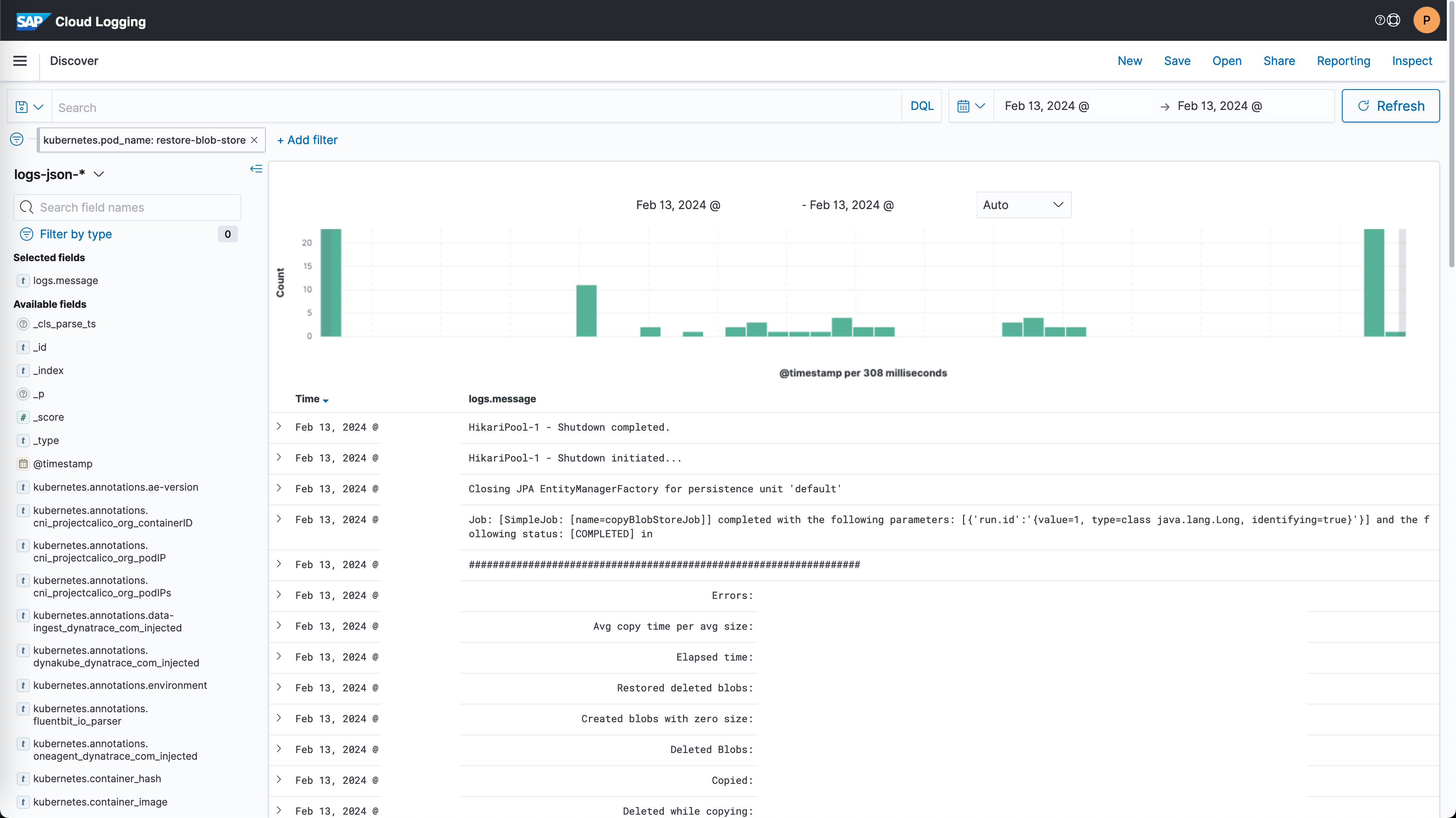Click the logs.message field type icon
1456x818 pixels.
23,281
